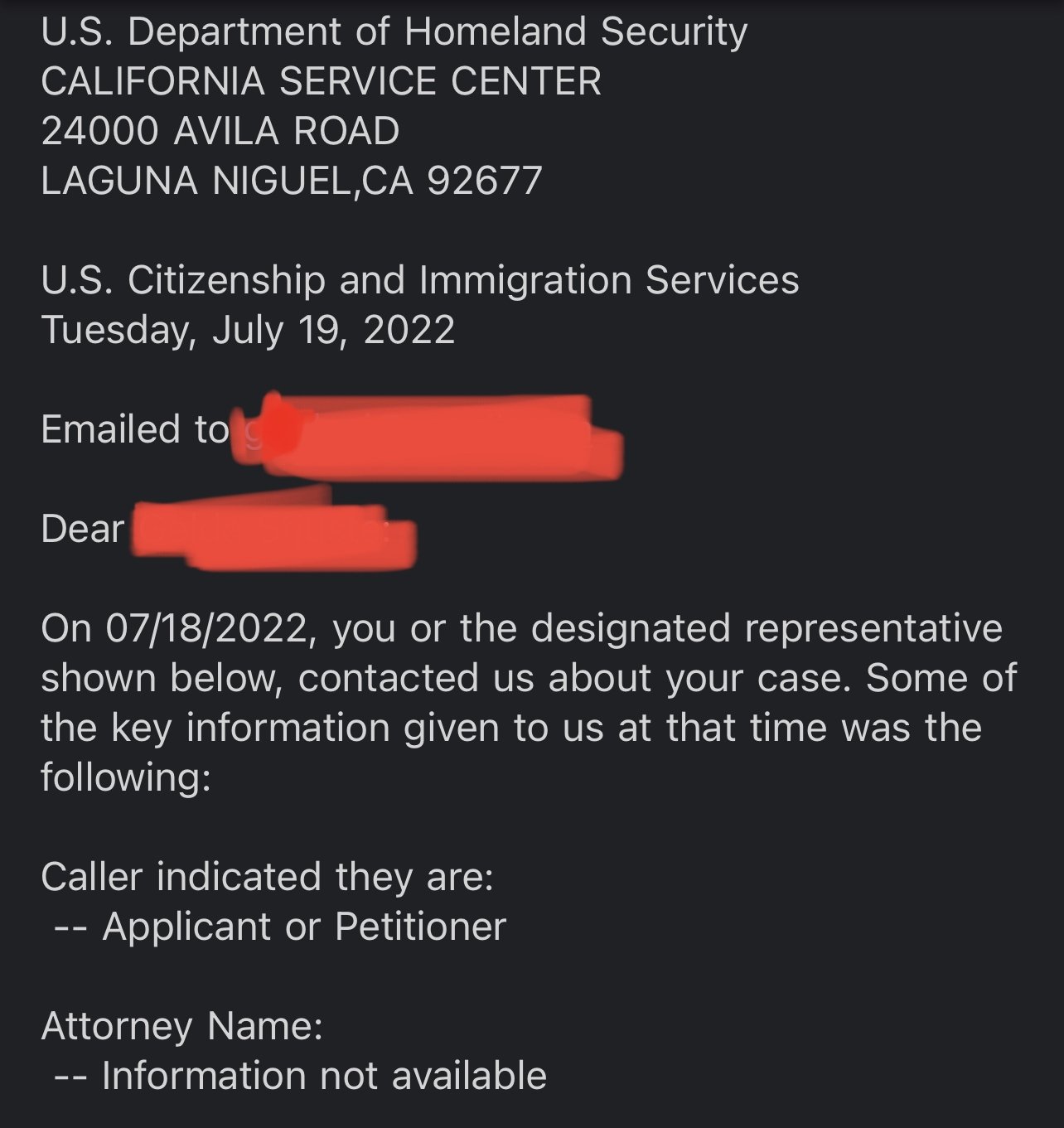The image size is (1064, 1128).
Task: Click the LAGUNA NIGUEL city name
Action: point(196,182)
